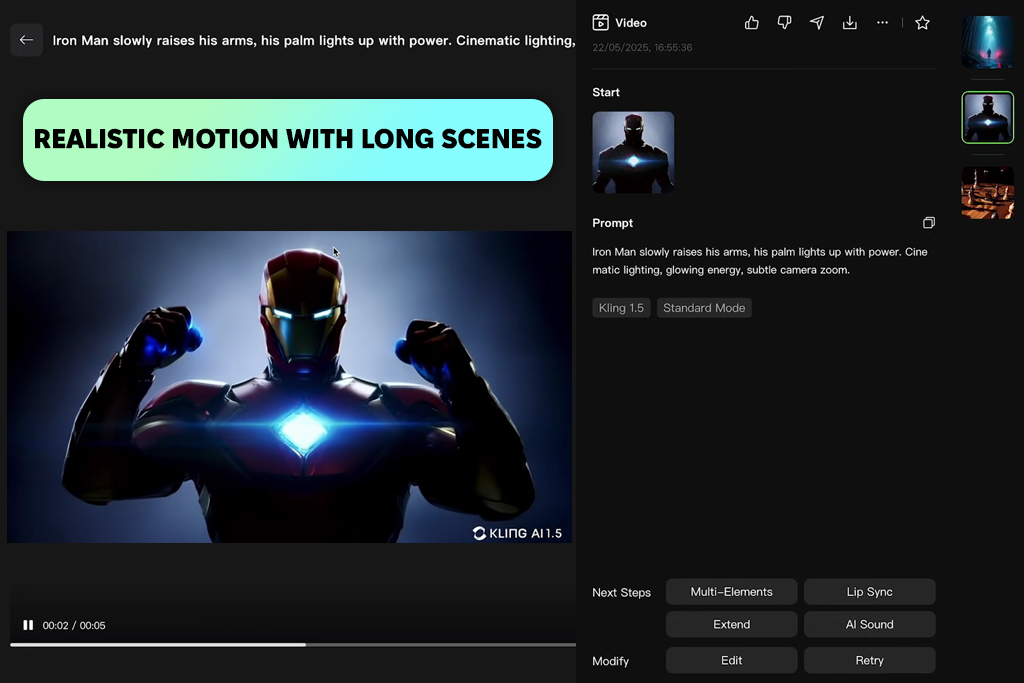The height and width of the screenshot is (683, 1024).
Task: Pause the video playback
Action: click(28, 625)
